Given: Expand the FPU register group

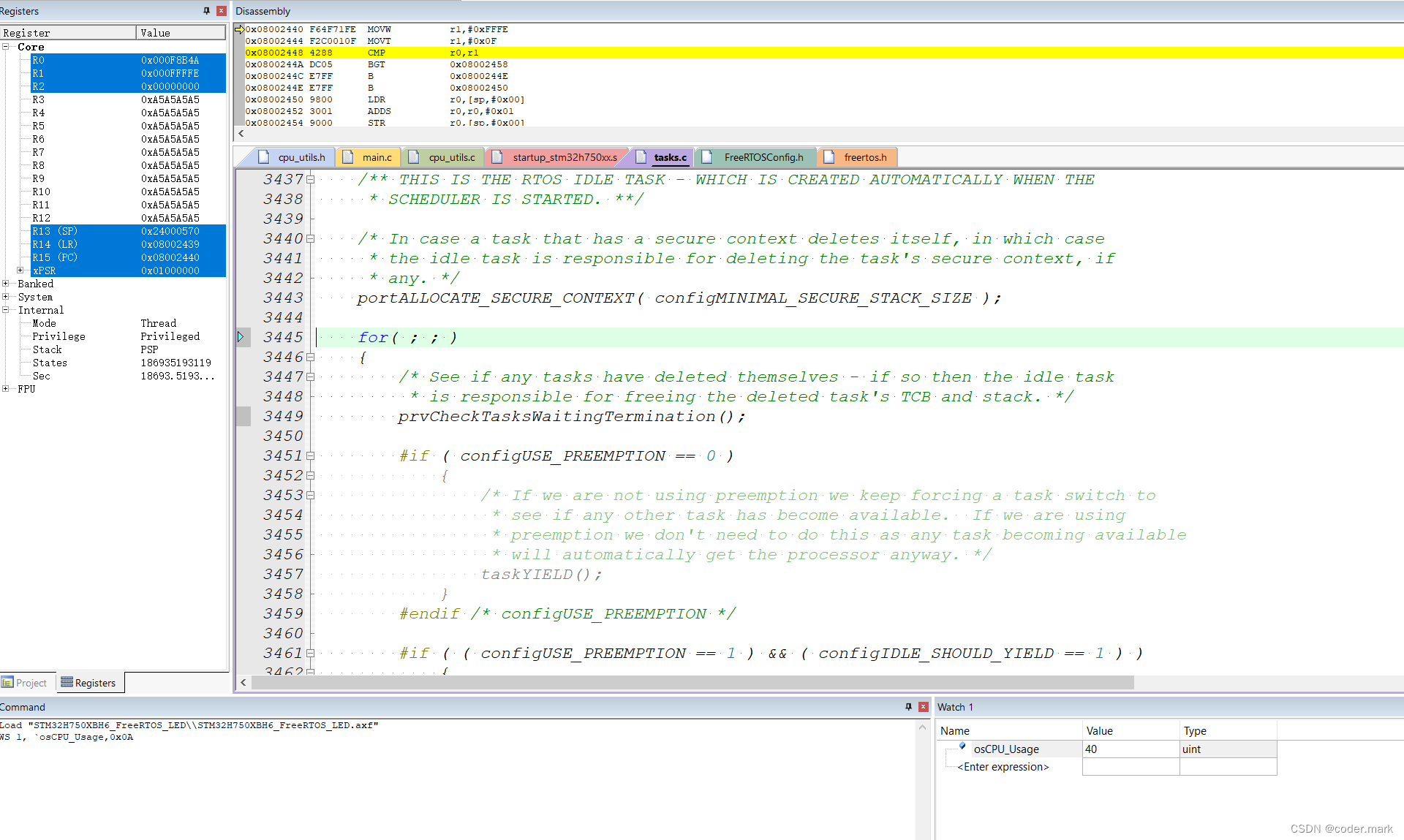Looking at the screenshot, I should pos(6,389).
